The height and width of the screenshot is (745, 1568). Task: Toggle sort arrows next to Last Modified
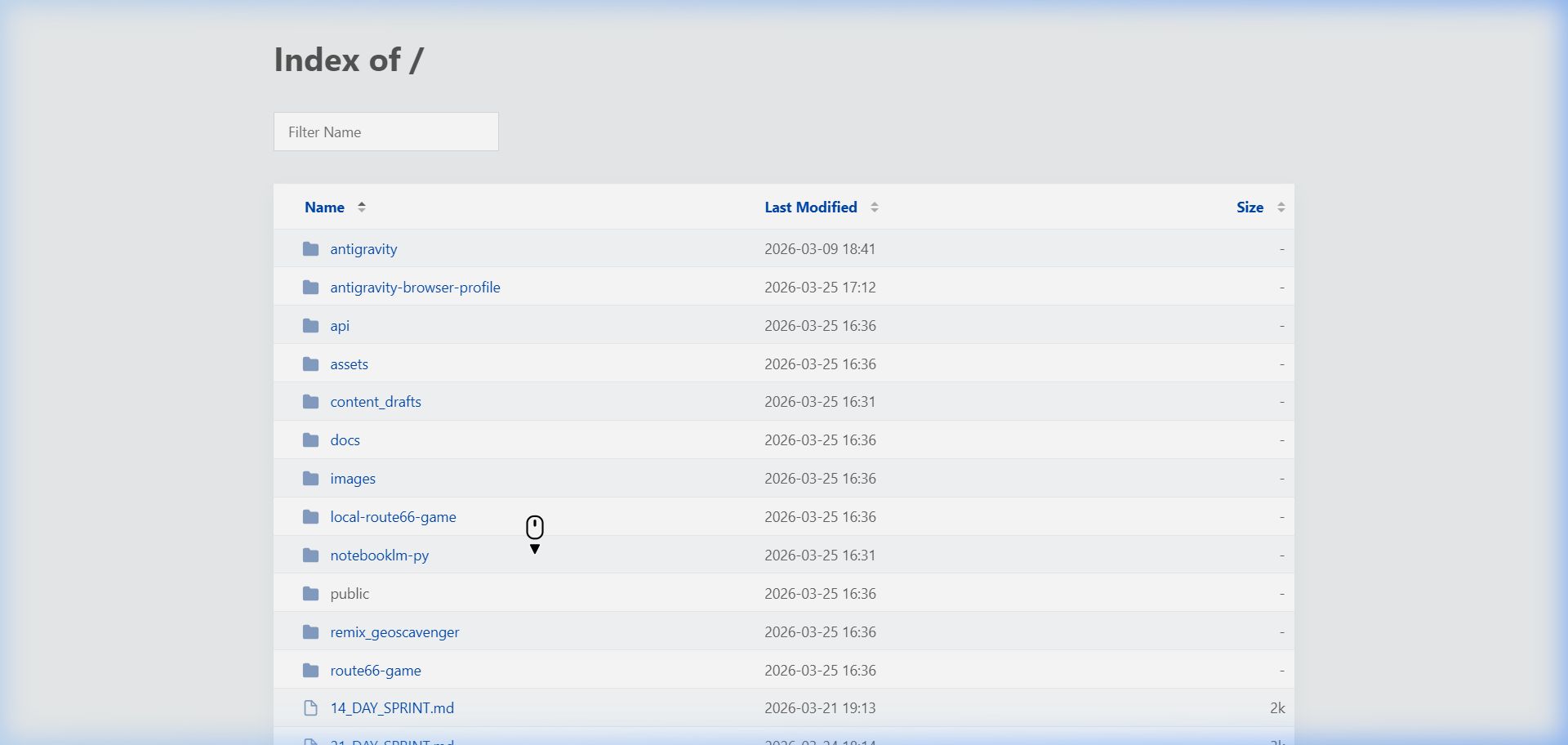[x=875, y=207]
